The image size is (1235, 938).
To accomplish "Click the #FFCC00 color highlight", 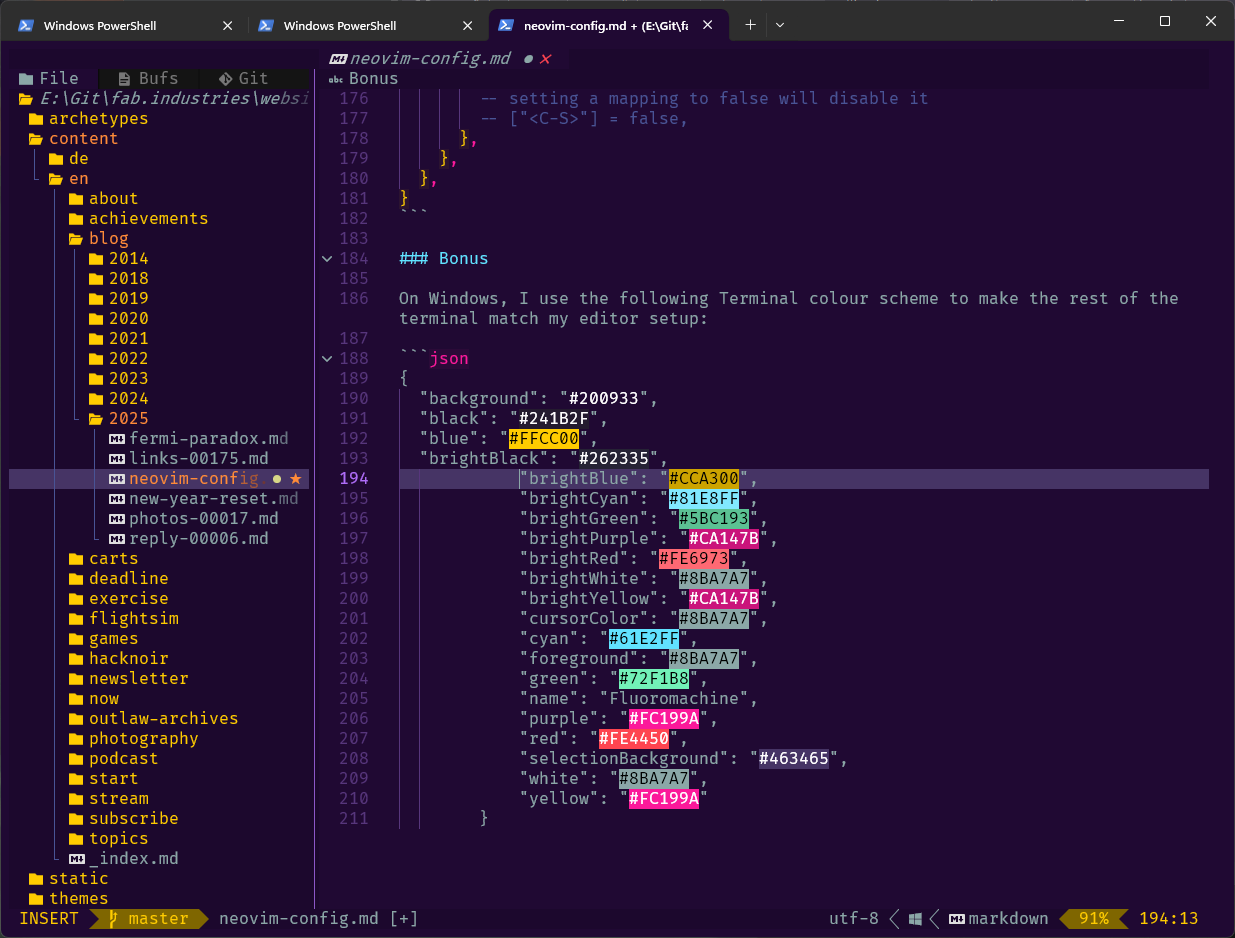I will tap(544, 438).
